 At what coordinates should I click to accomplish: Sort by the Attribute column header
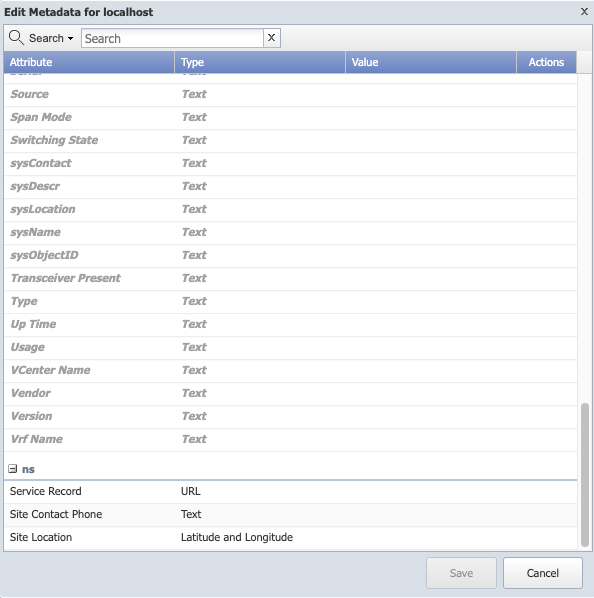(89, 62)
